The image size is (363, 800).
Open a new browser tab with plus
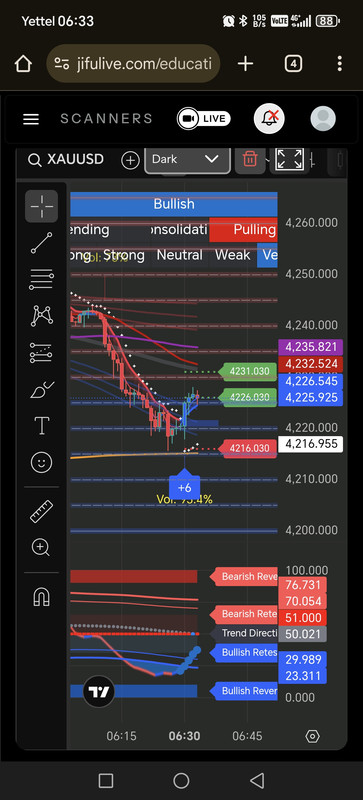point(246,64)
